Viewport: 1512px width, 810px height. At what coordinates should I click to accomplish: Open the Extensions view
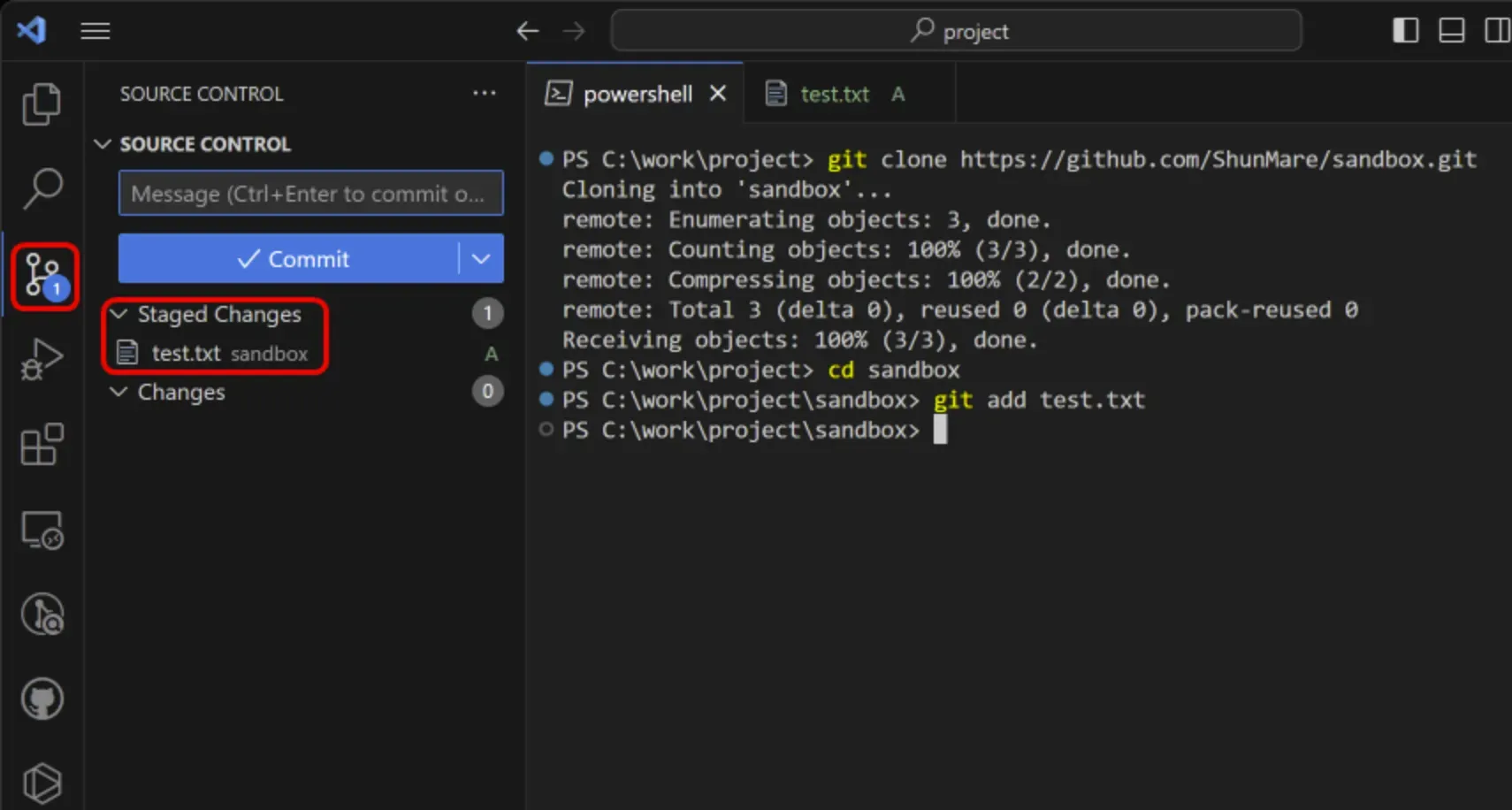[x=42, y=444]
